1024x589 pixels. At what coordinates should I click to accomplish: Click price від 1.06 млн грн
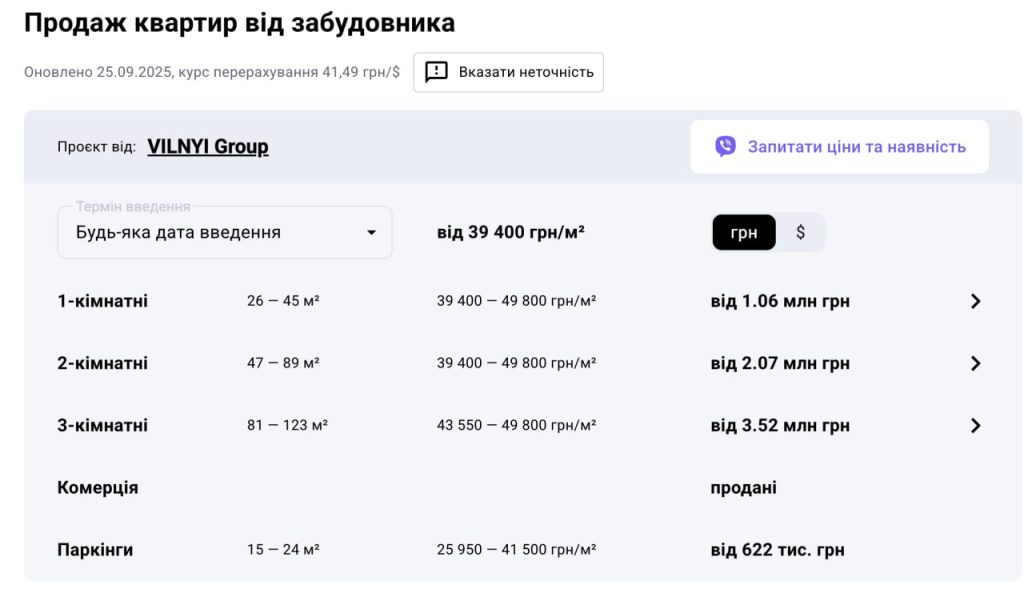[780, 301]
